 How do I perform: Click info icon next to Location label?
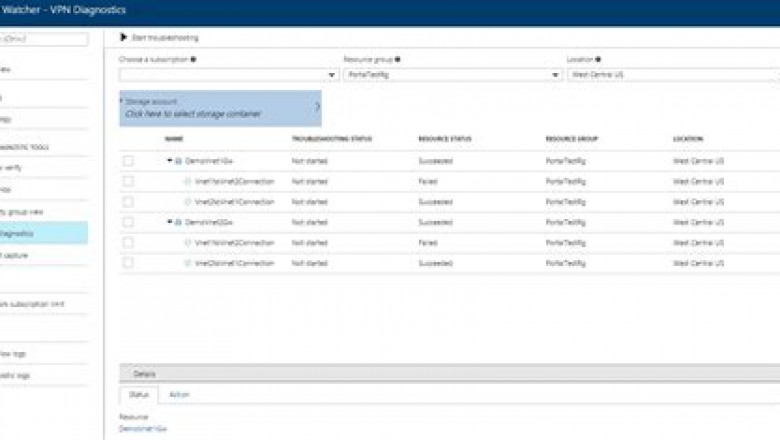[x=598, y=59]
